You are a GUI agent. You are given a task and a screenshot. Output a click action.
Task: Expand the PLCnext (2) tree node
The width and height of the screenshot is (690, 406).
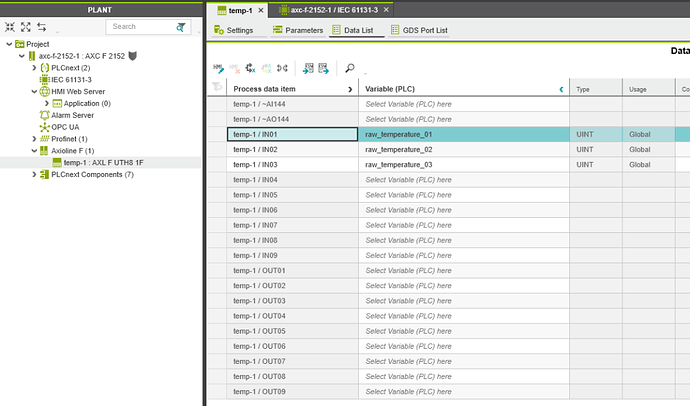[x=33, y=67]
